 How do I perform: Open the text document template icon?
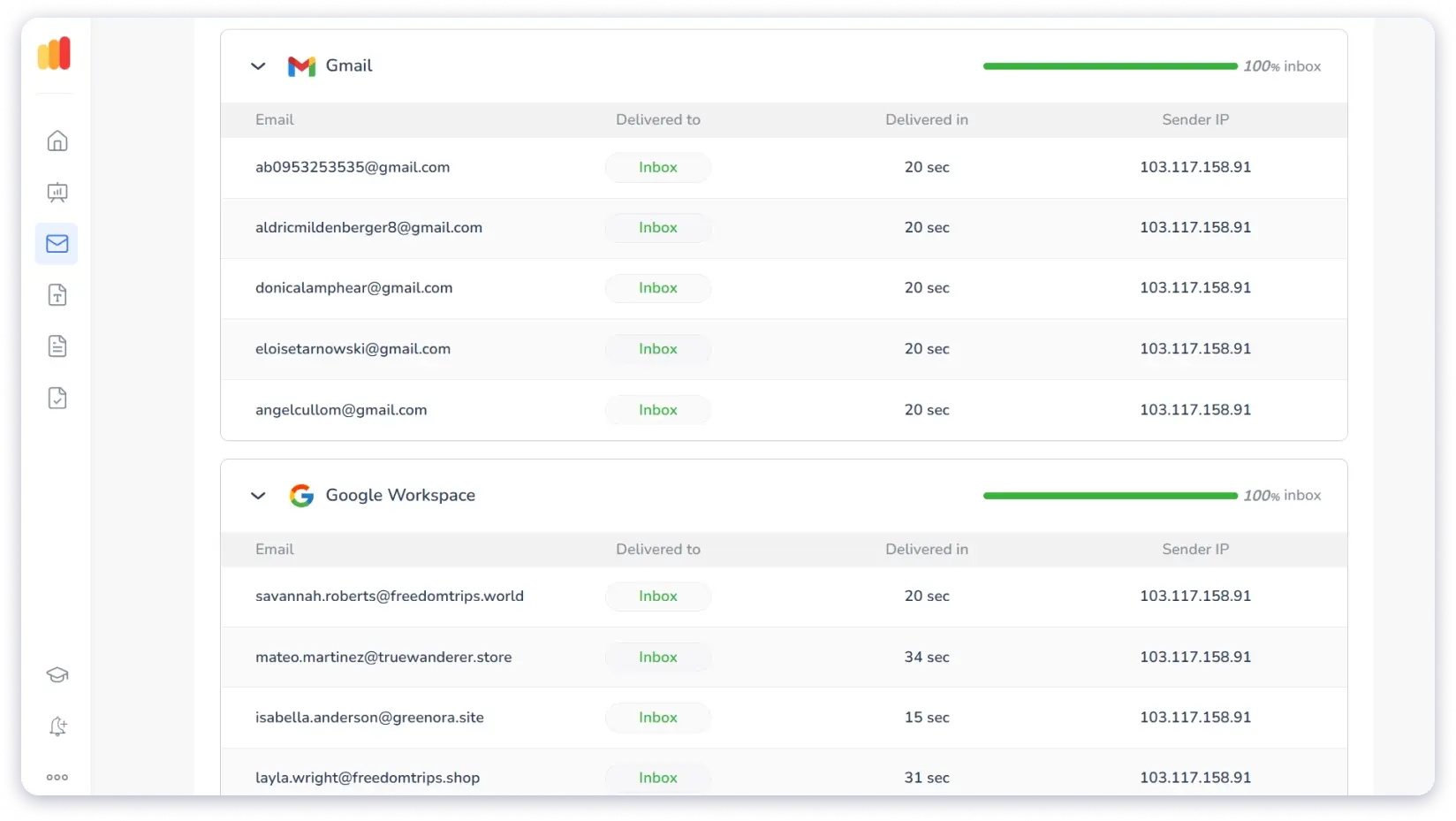57,295
